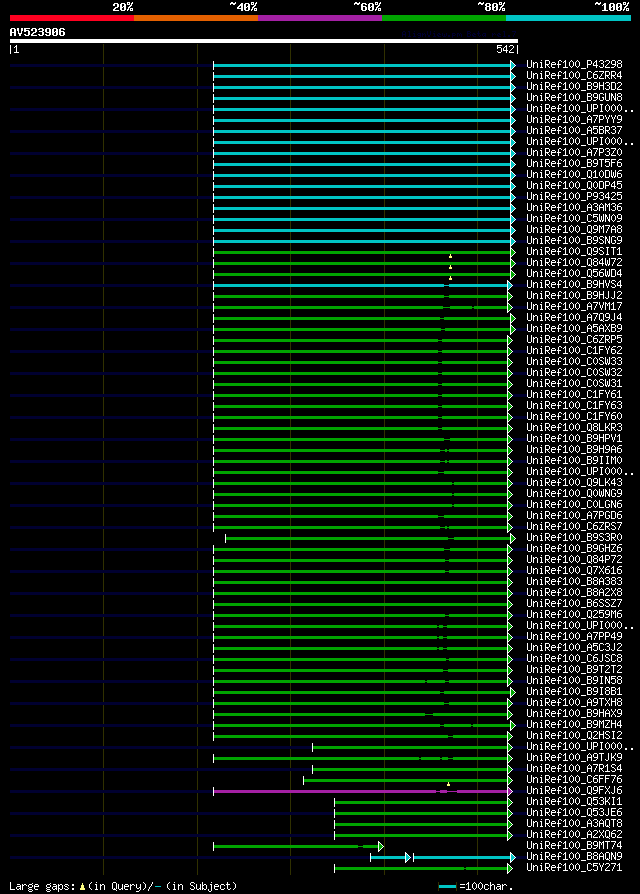Click the cyan alignment bar for UniRef100_B9HVS4
The width and height of the screenshot is (640, 894).
coord(362,285)
